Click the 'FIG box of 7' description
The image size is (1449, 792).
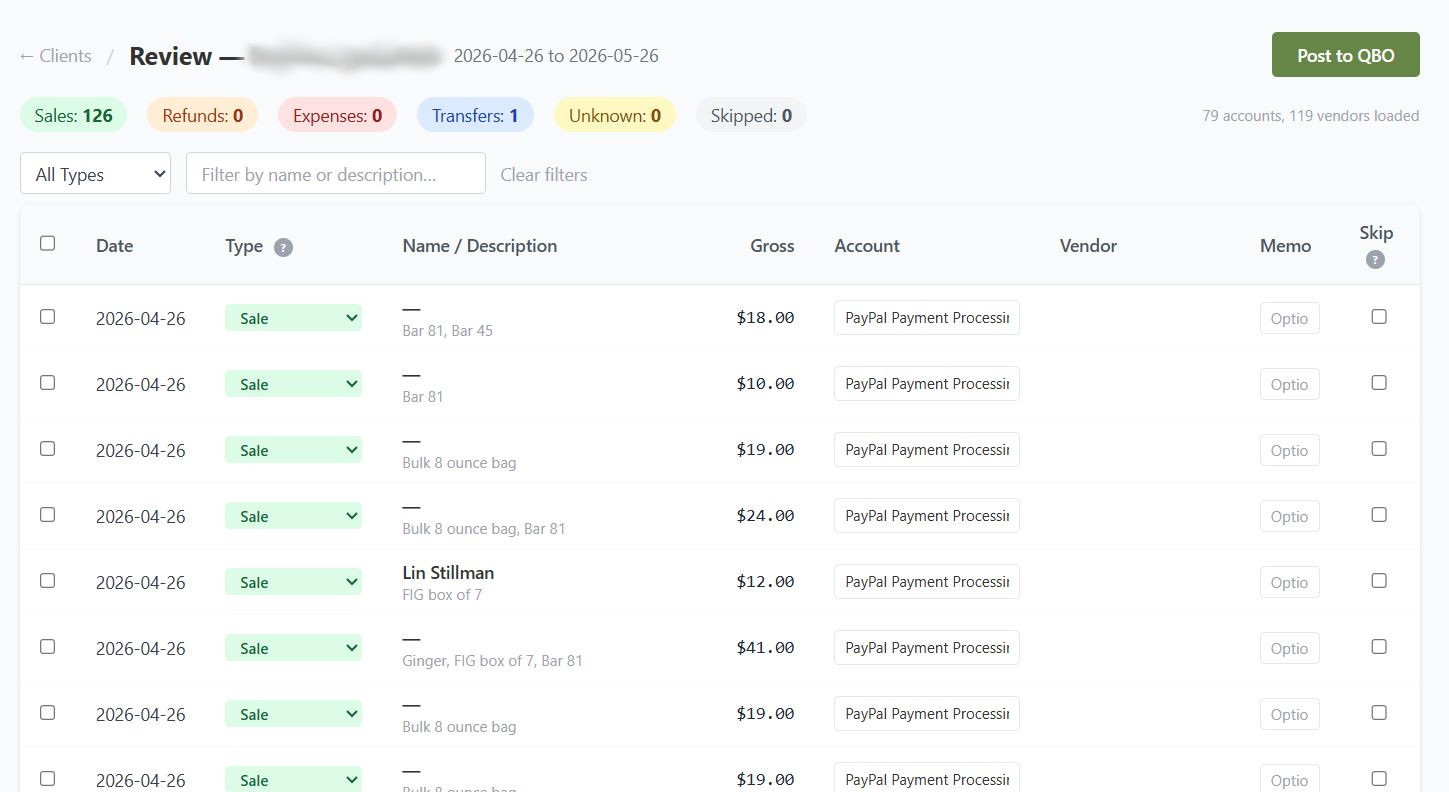pyautogui.click(x=442, y=594)
